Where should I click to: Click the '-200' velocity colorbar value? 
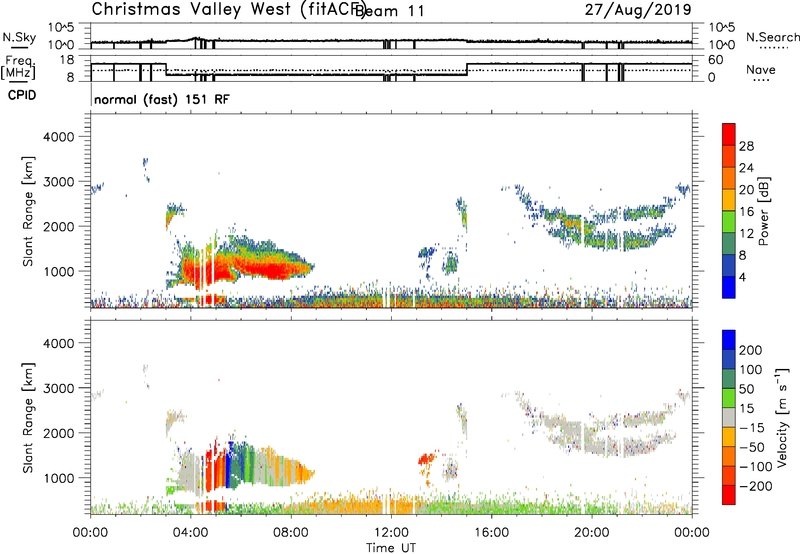(x=755, y=486)
